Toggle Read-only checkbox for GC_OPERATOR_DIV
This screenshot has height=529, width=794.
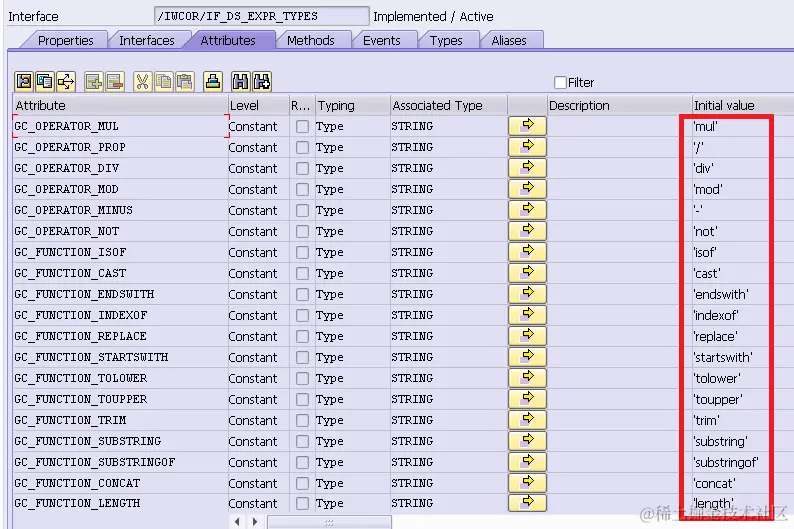coord(302,168)
